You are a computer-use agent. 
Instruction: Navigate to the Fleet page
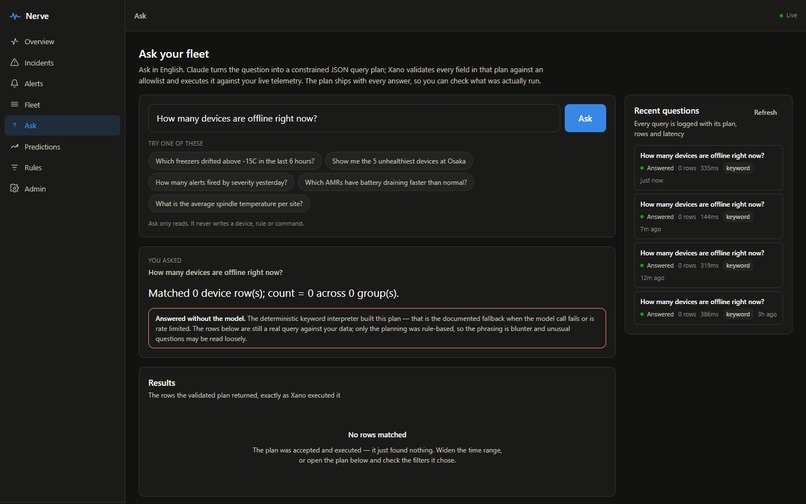(62, 104)
